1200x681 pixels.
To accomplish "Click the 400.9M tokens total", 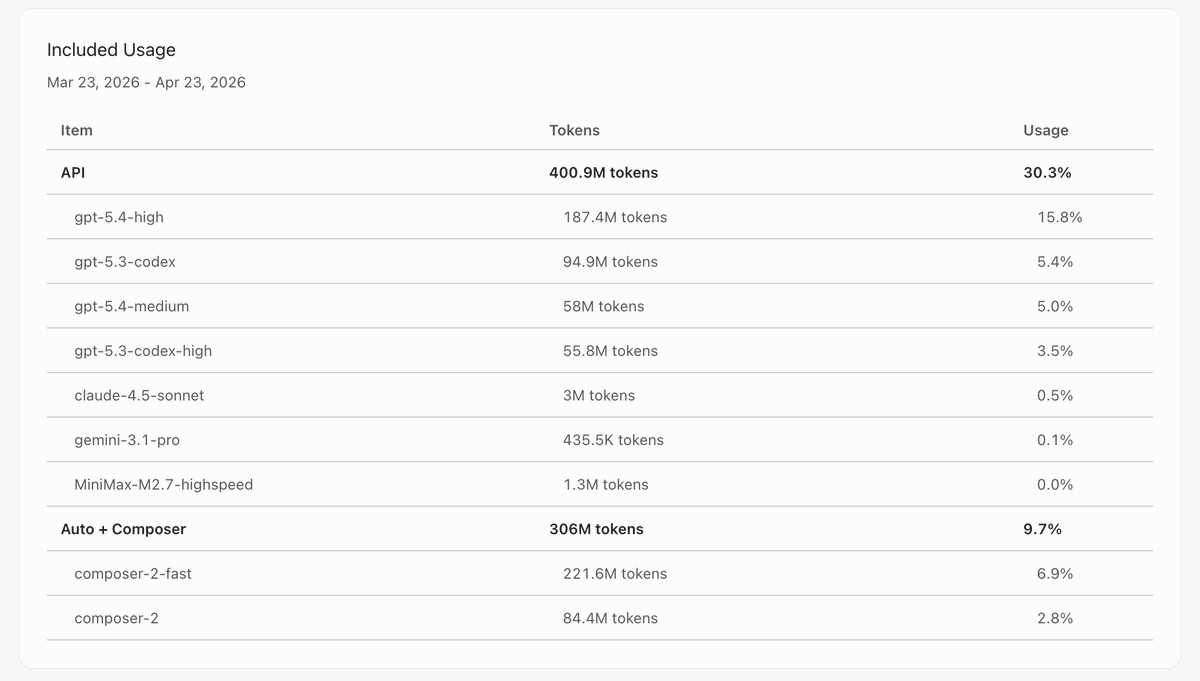I will [603, 172].
